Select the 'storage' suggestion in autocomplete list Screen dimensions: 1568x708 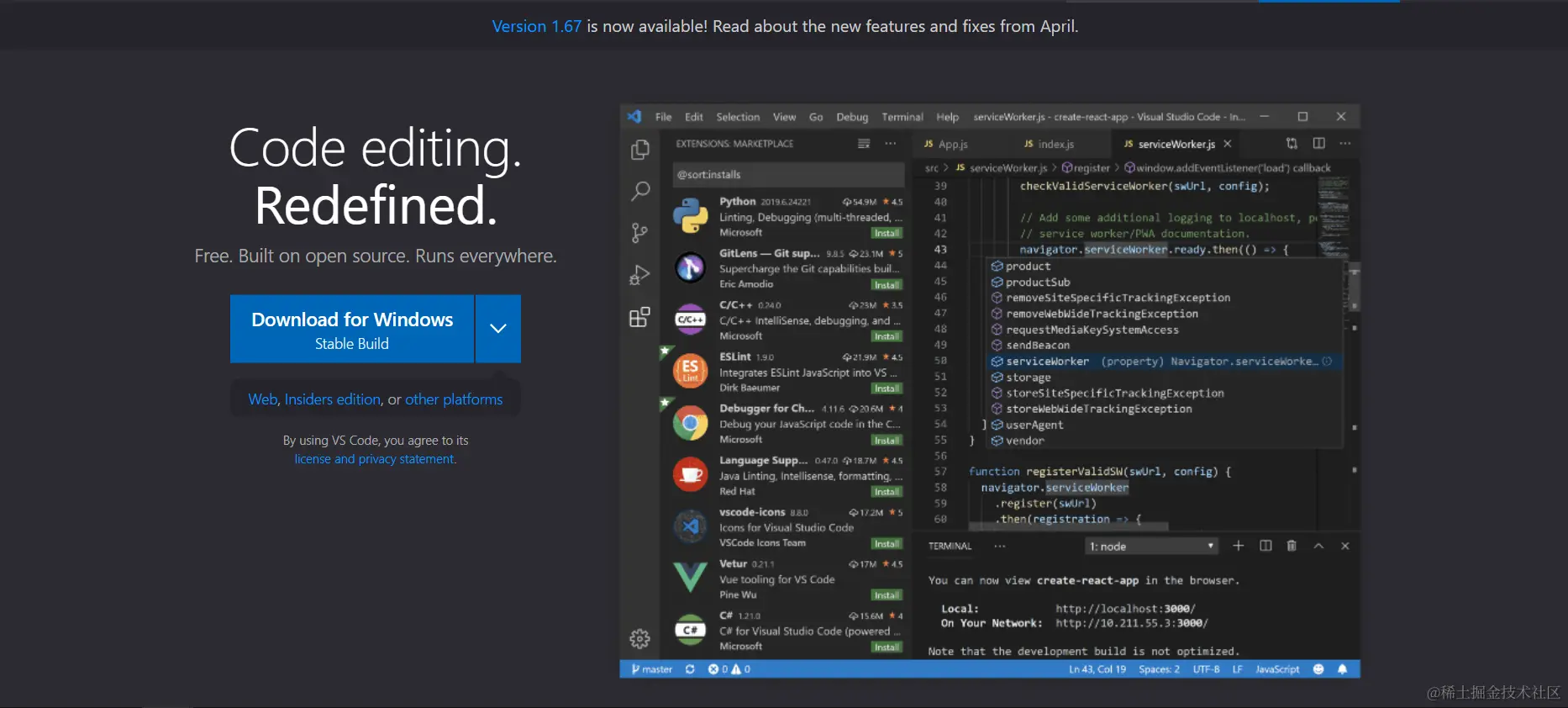(x=1164, y=378)
